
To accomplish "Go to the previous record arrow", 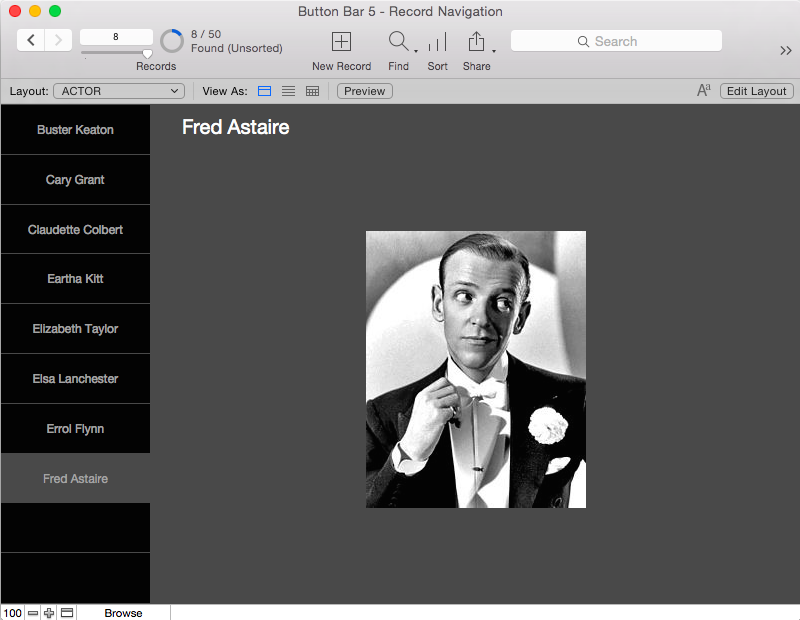I will [x=31, y=40].
